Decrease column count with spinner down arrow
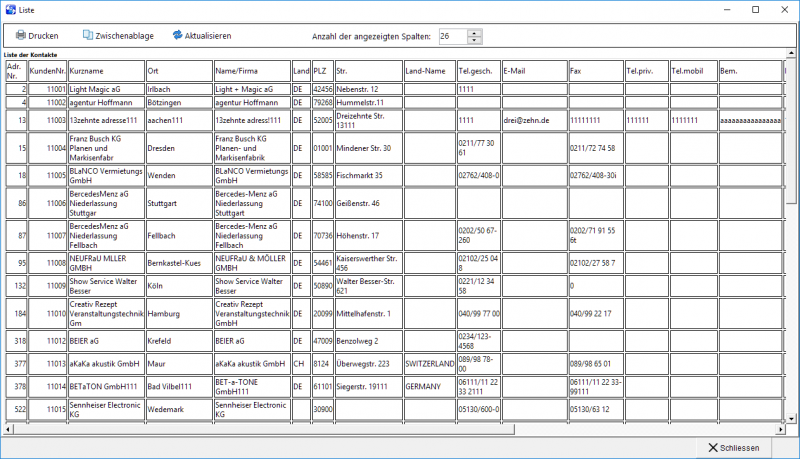 pos(474,40)
